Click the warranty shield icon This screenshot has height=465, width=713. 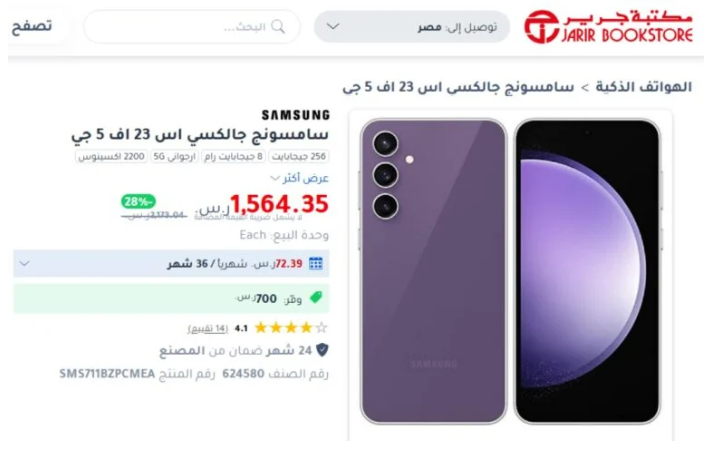point(322,350)
